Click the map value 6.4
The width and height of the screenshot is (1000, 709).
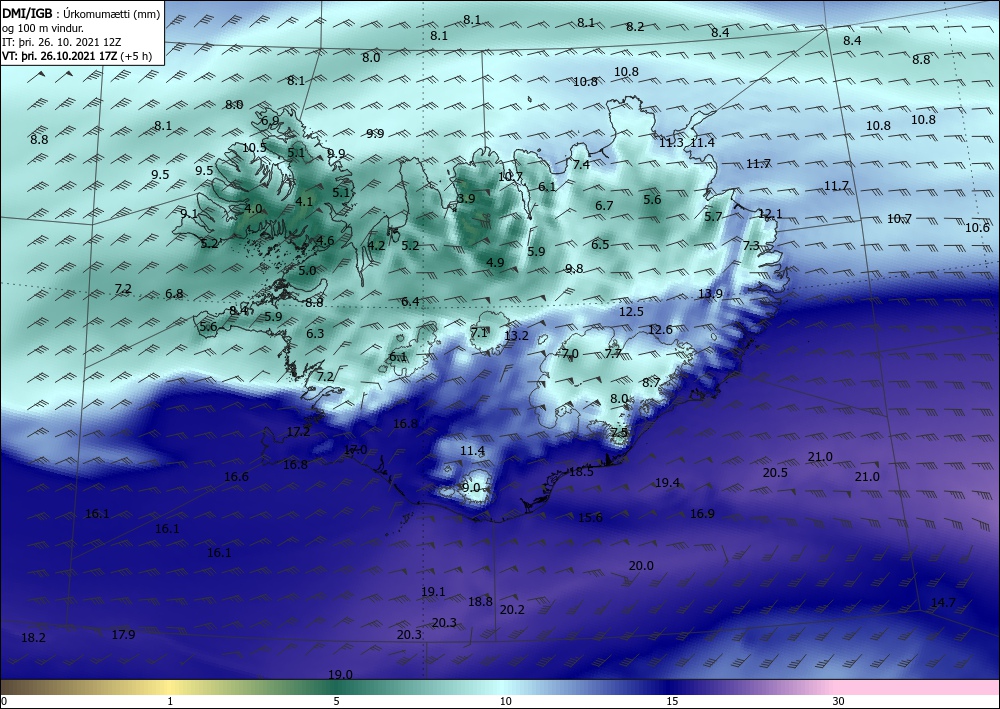click(x=410, y=302)
